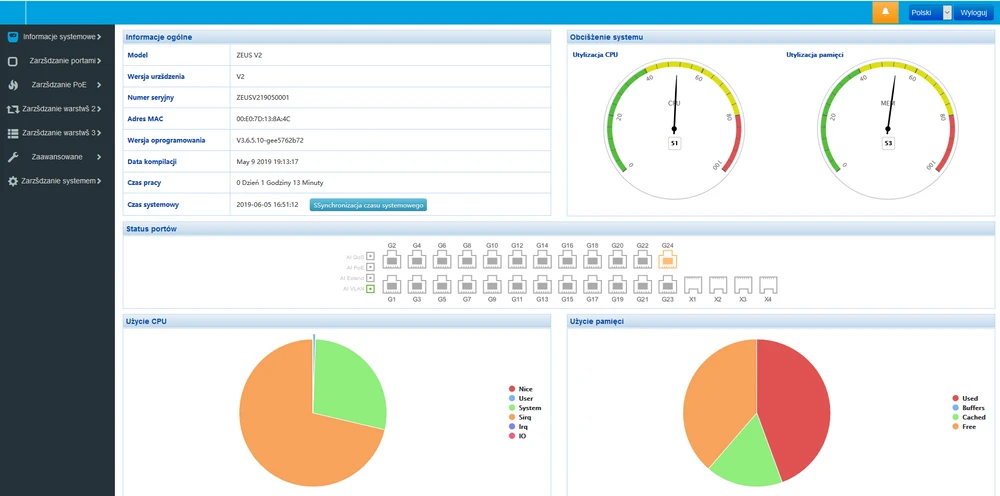
Task: Toggle the AI QoS checkbox
Action: pyautogui.click(x=370, y=257)
